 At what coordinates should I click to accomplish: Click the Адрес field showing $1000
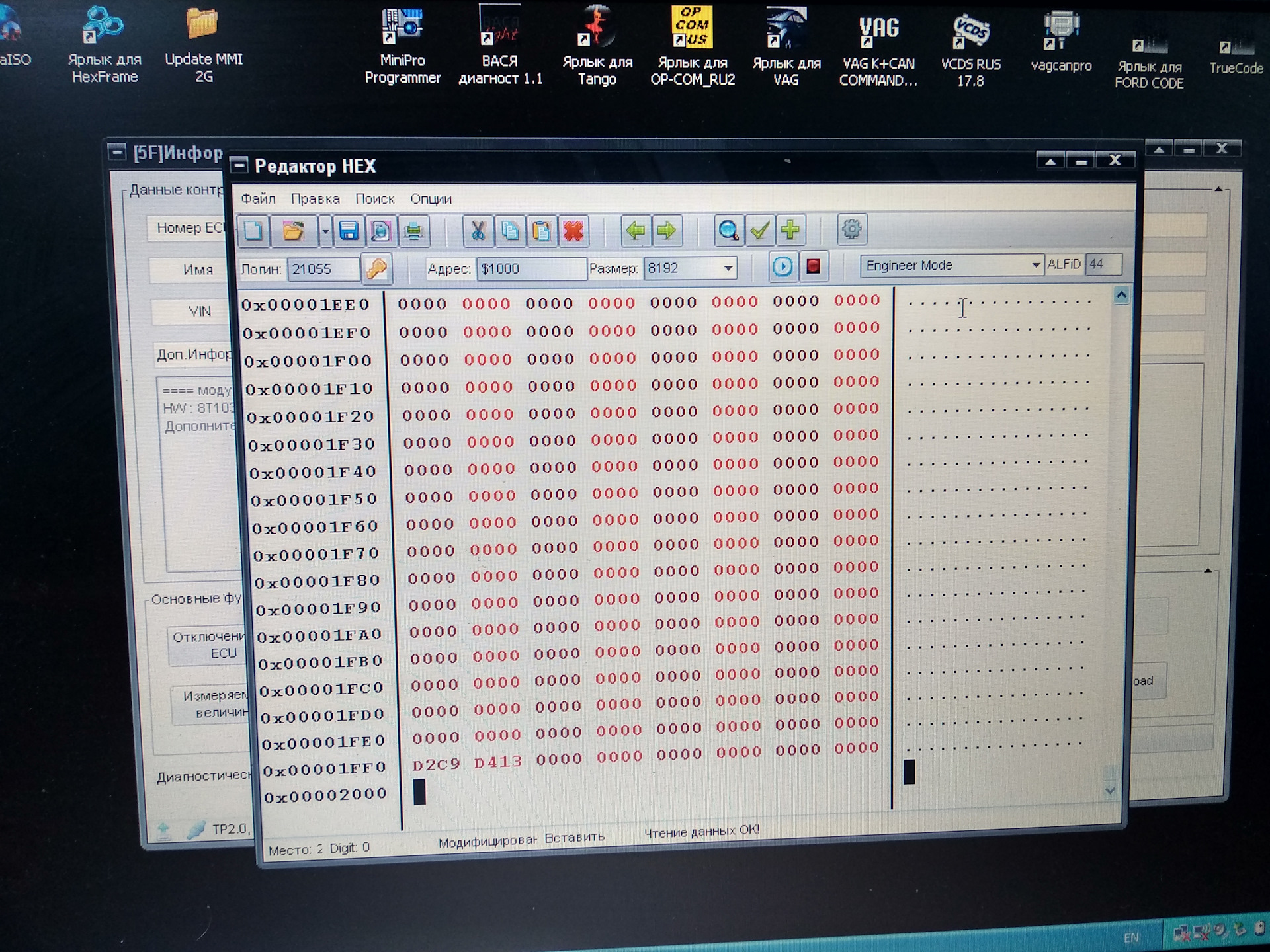point(530,269)
